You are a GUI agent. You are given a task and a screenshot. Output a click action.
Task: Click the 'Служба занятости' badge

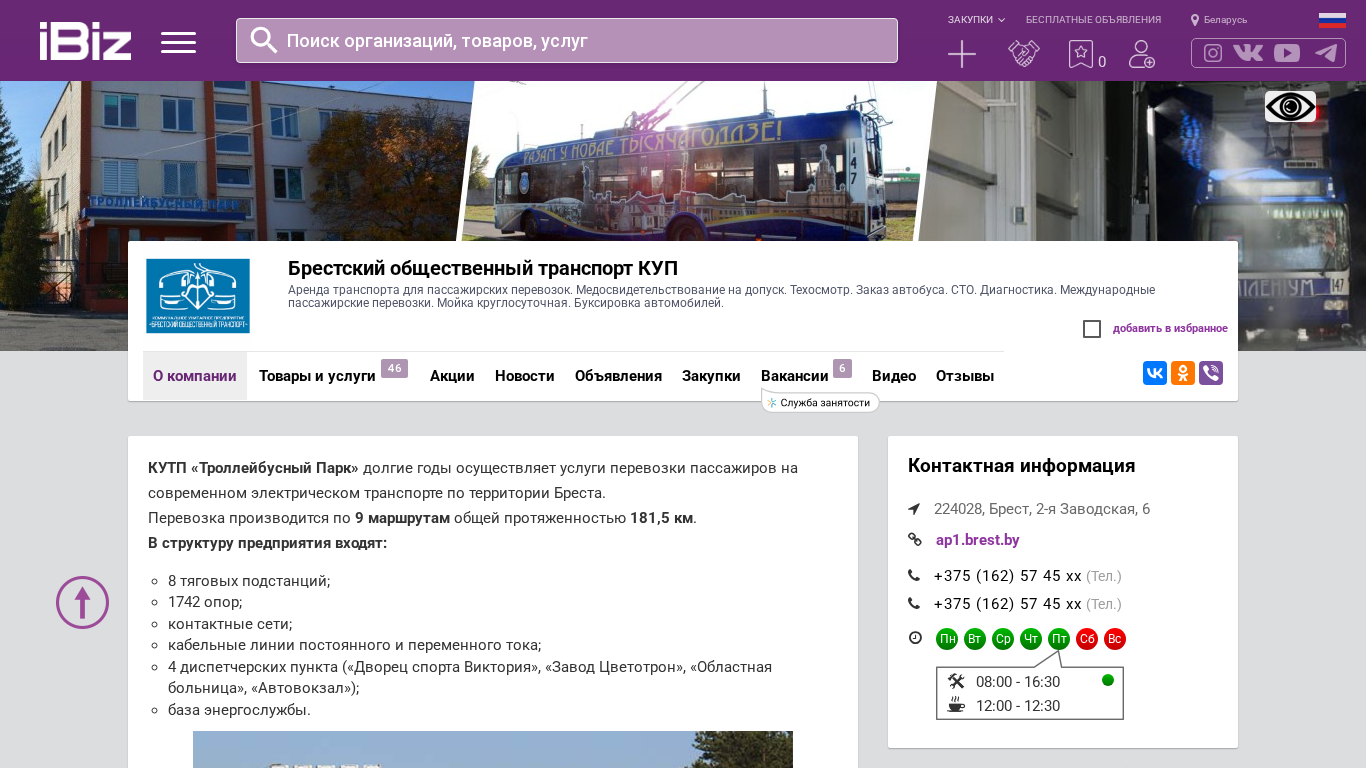(x=820, y=402)
